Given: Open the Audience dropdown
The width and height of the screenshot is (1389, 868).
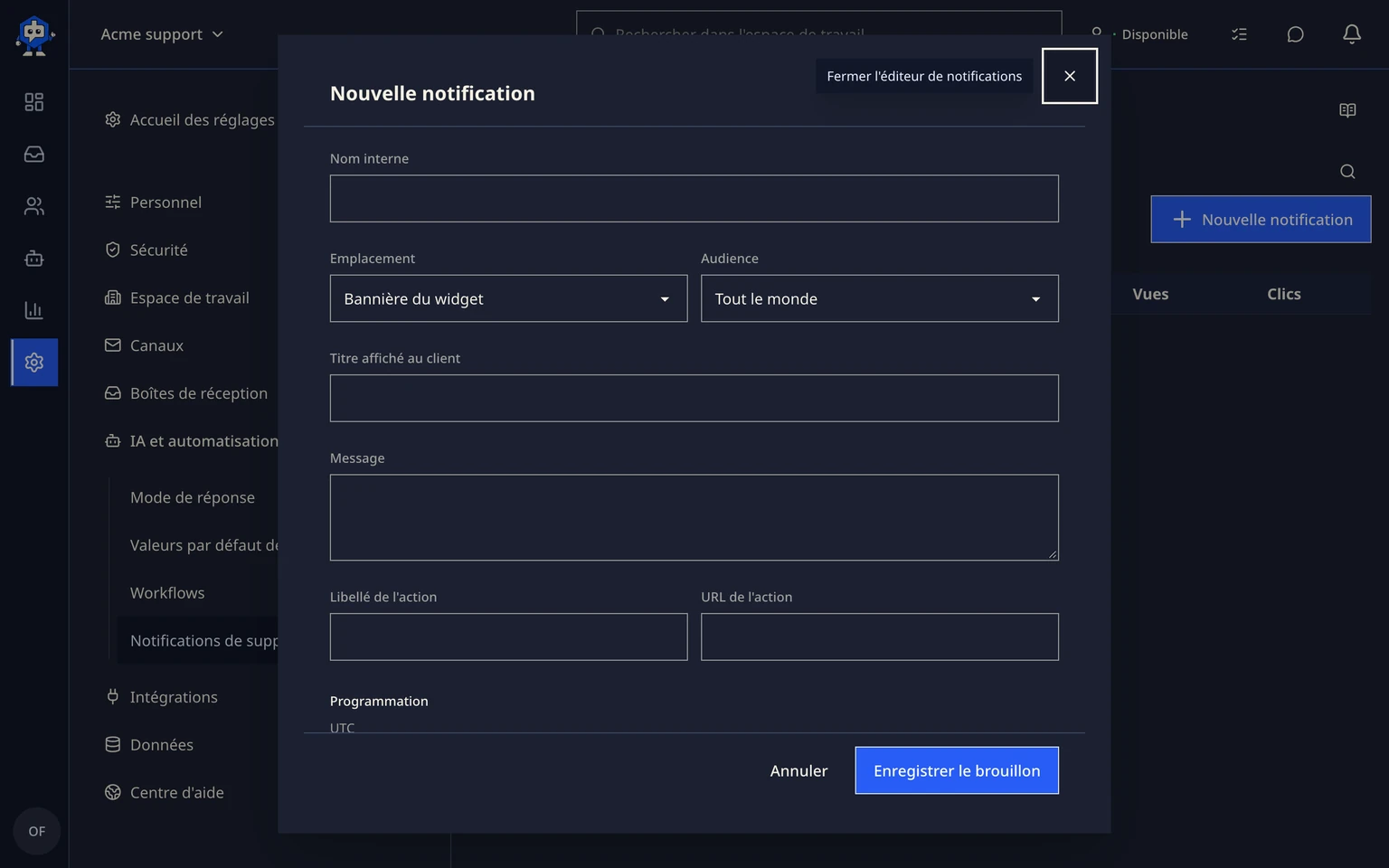Looking at the screenshot, I should point(879,298).
